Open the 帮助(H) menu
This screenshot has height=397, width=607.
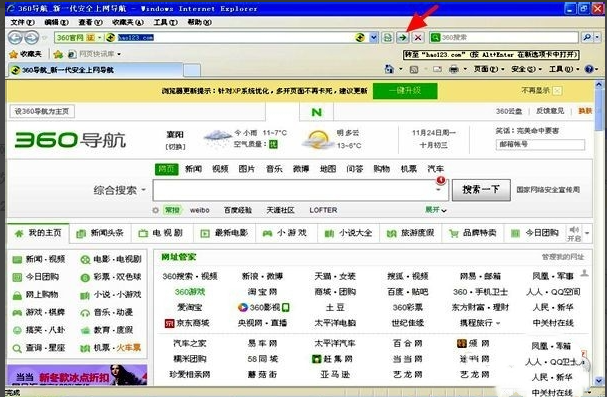199,22
